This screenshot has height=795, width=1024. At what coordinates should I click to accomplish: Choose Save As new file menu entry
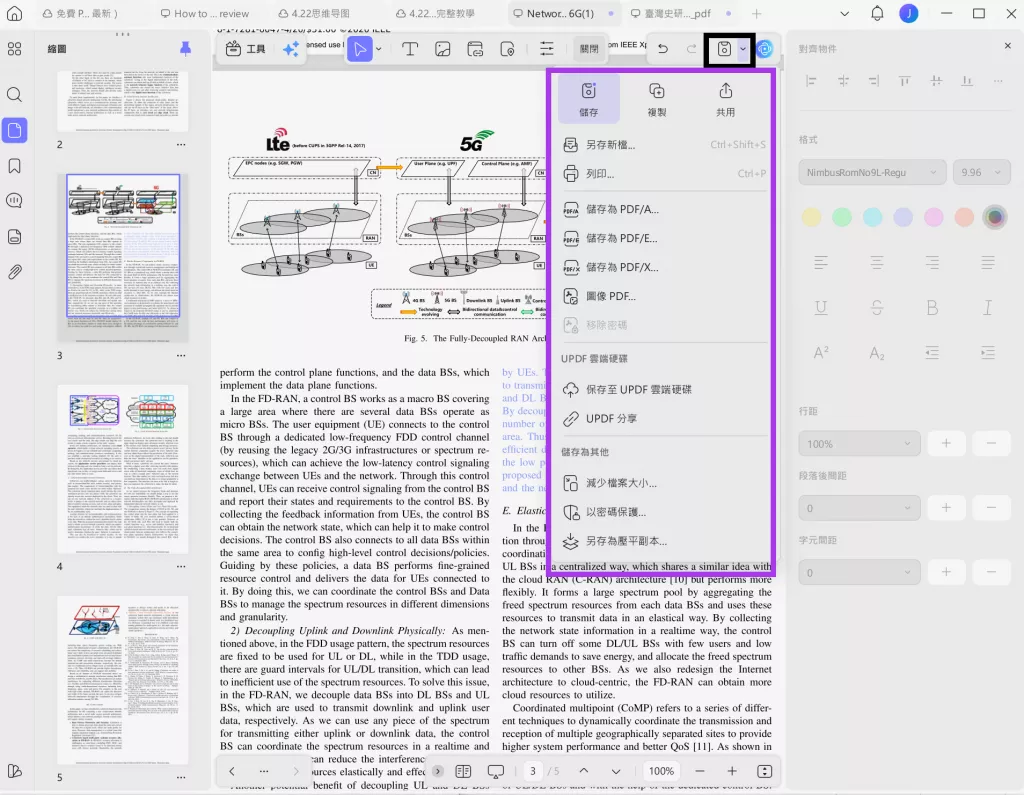point(664,144)
